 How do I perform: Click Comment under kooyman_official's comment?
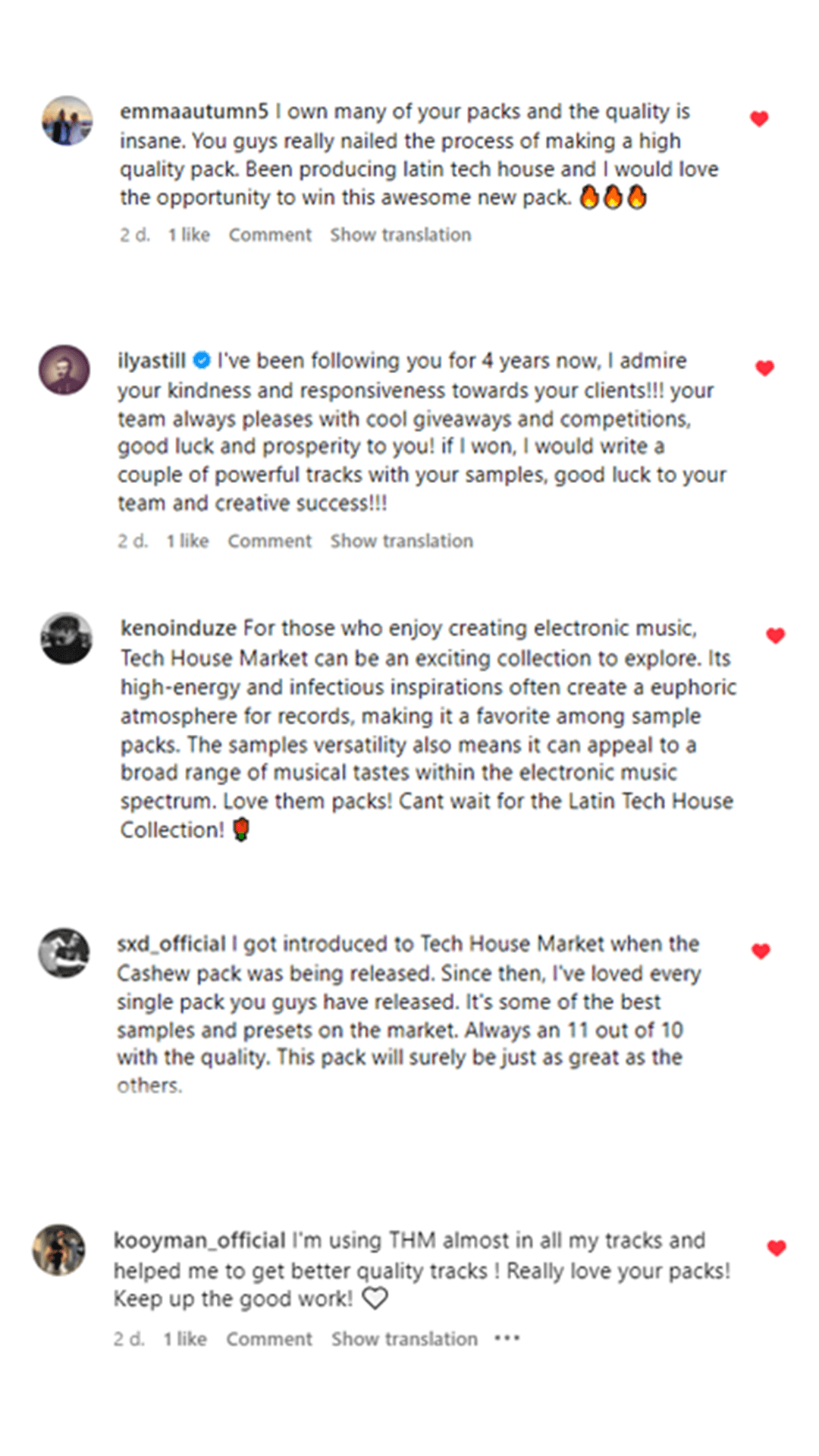[268, 1339]
